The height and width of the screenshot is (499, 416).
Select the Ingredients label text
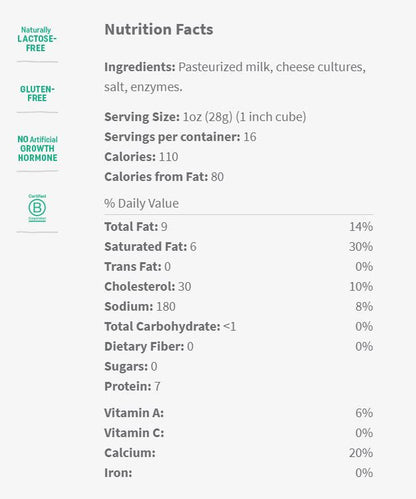[x=140, y=67]
